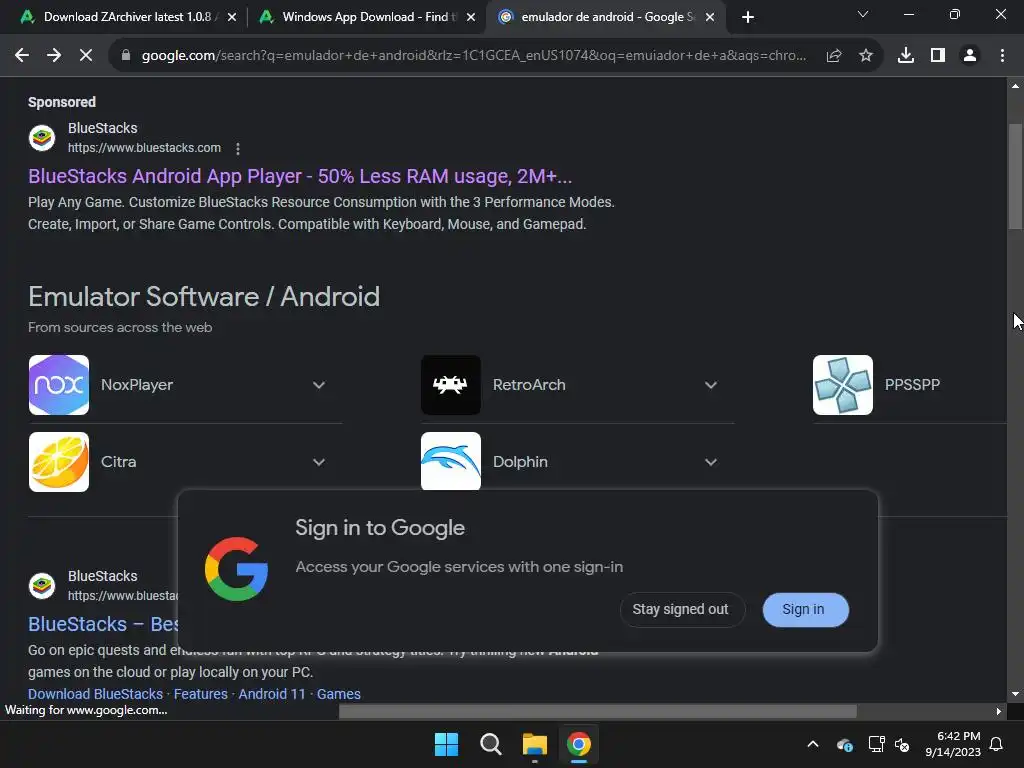This screenshot has width=1024, height=768.
Task: Click the PPSSPP app icon
Action: [842, 385]
